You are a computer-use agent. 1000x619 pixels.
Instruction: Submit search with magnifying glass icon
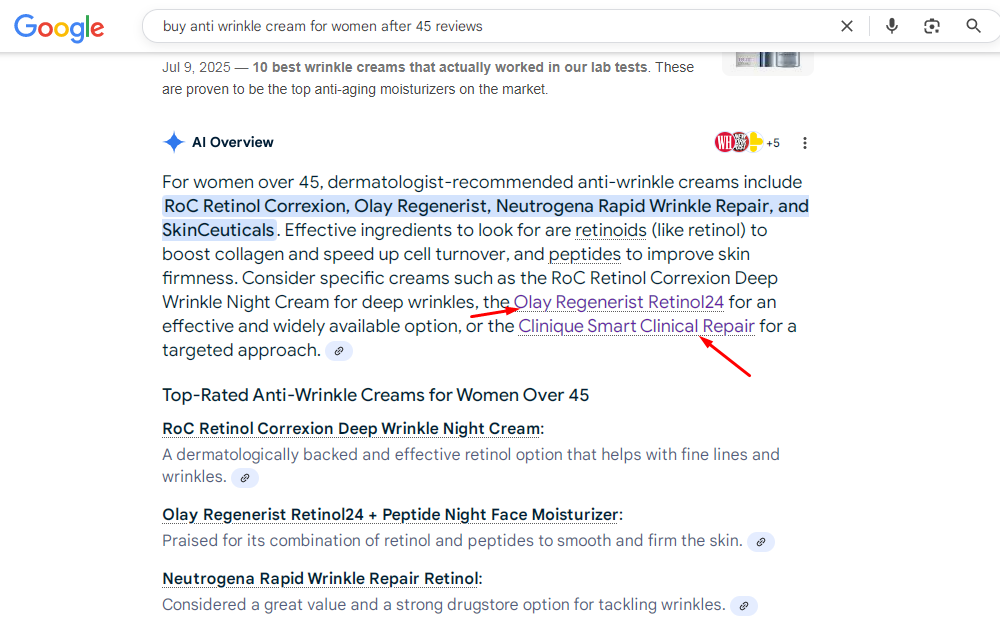tap(973, 26)
